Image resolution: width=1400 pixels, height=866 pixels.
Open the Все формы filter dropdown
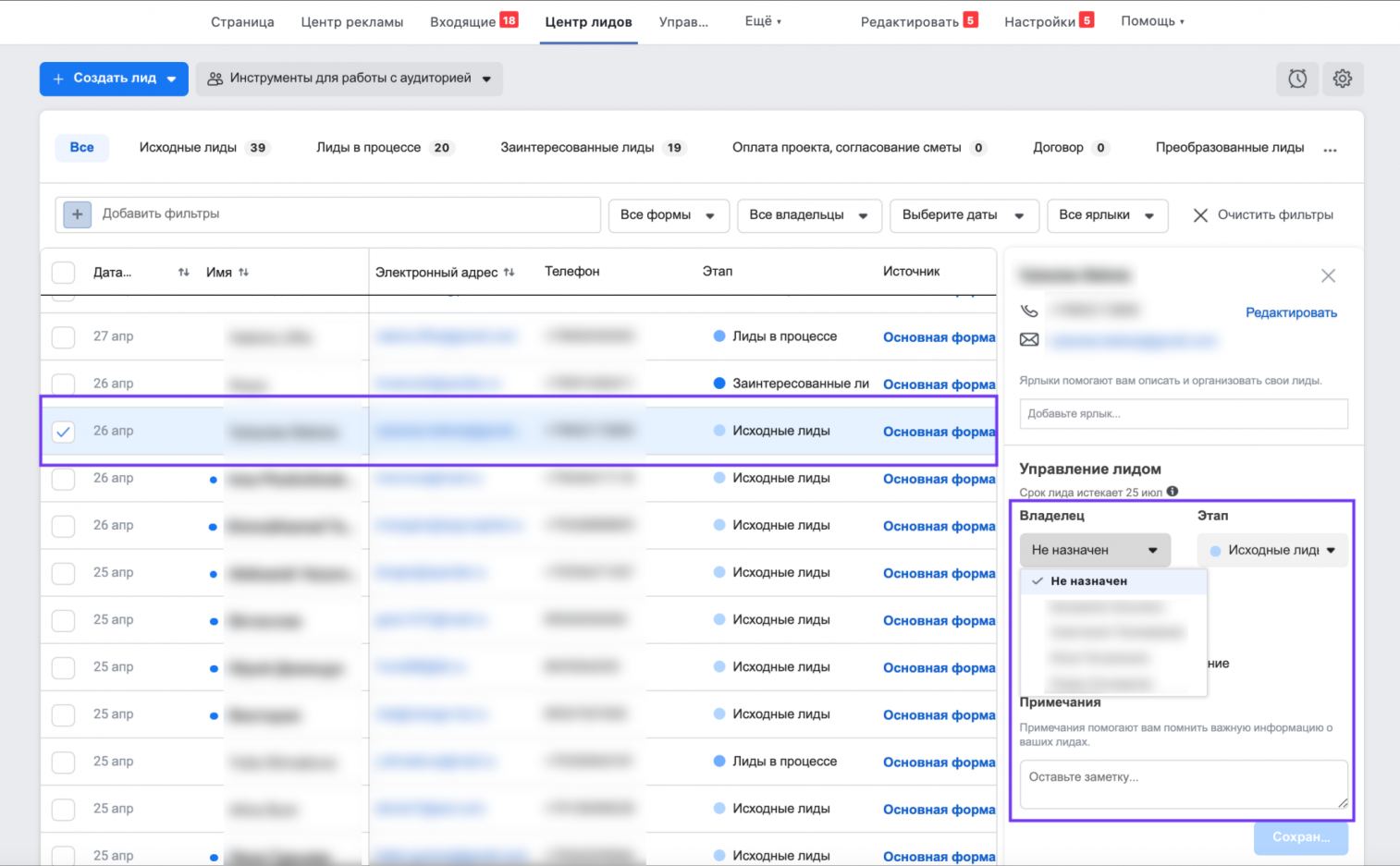pyautogui.click(x=669, y=215)
